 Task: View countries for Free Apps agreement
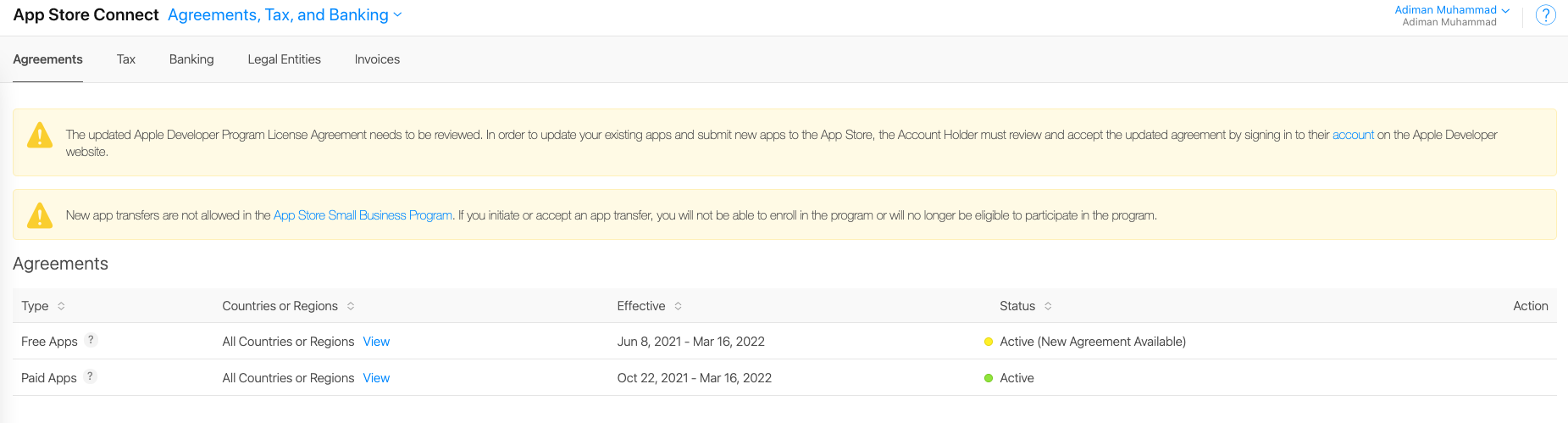tap(376, 342)
